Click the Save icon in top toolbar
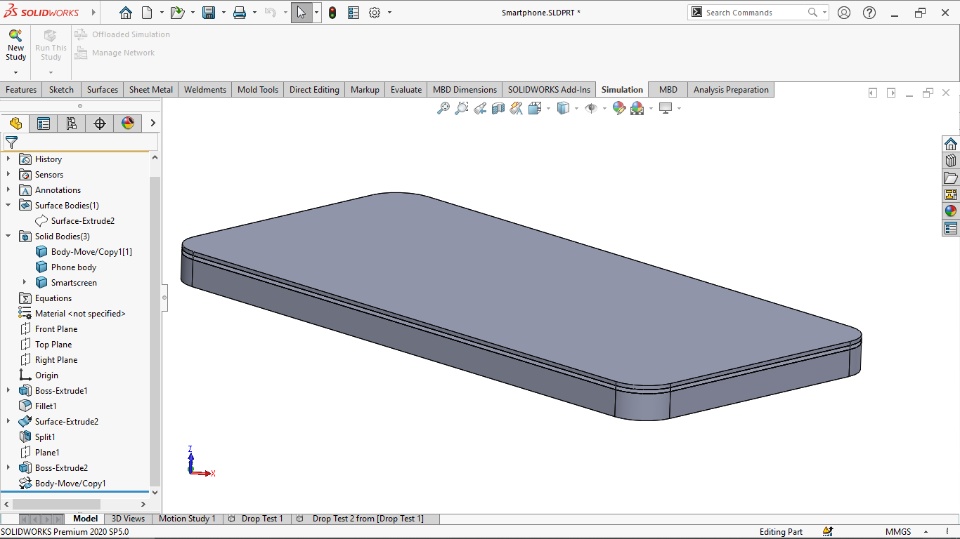 pos(208,13)
